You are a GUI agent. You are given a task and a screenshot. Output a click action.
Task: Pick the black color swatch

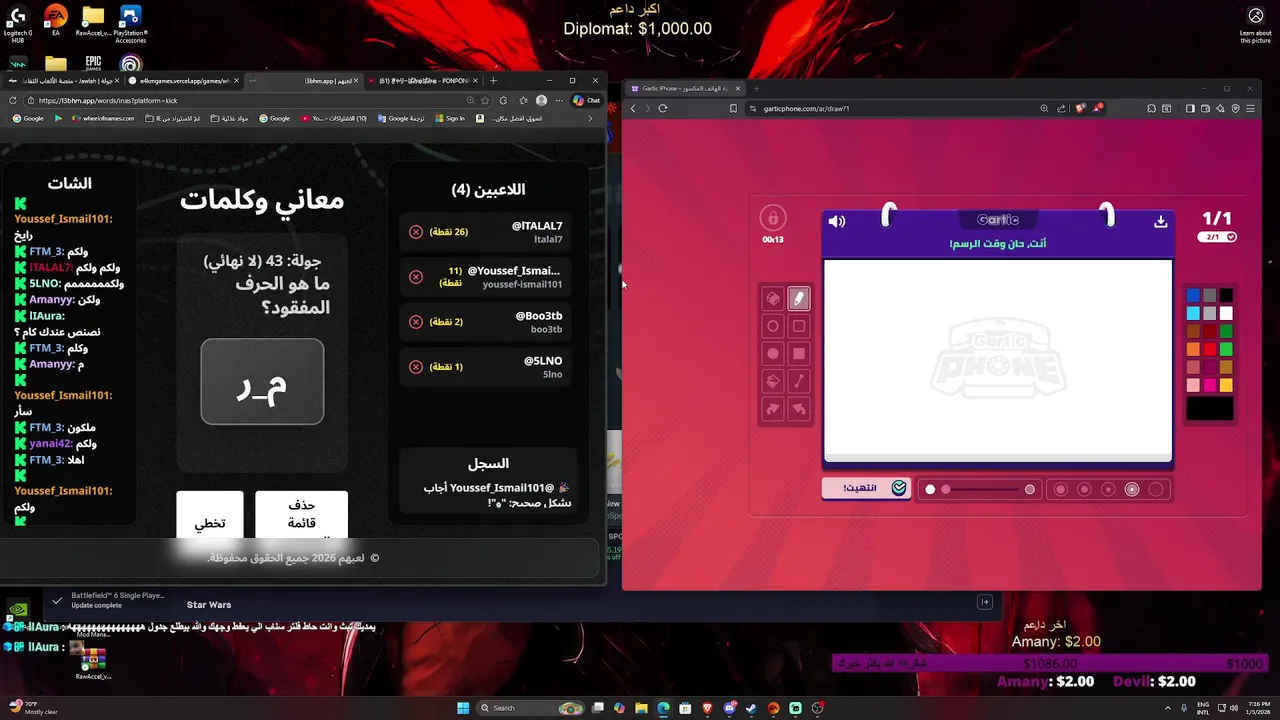pos(1226,295)
